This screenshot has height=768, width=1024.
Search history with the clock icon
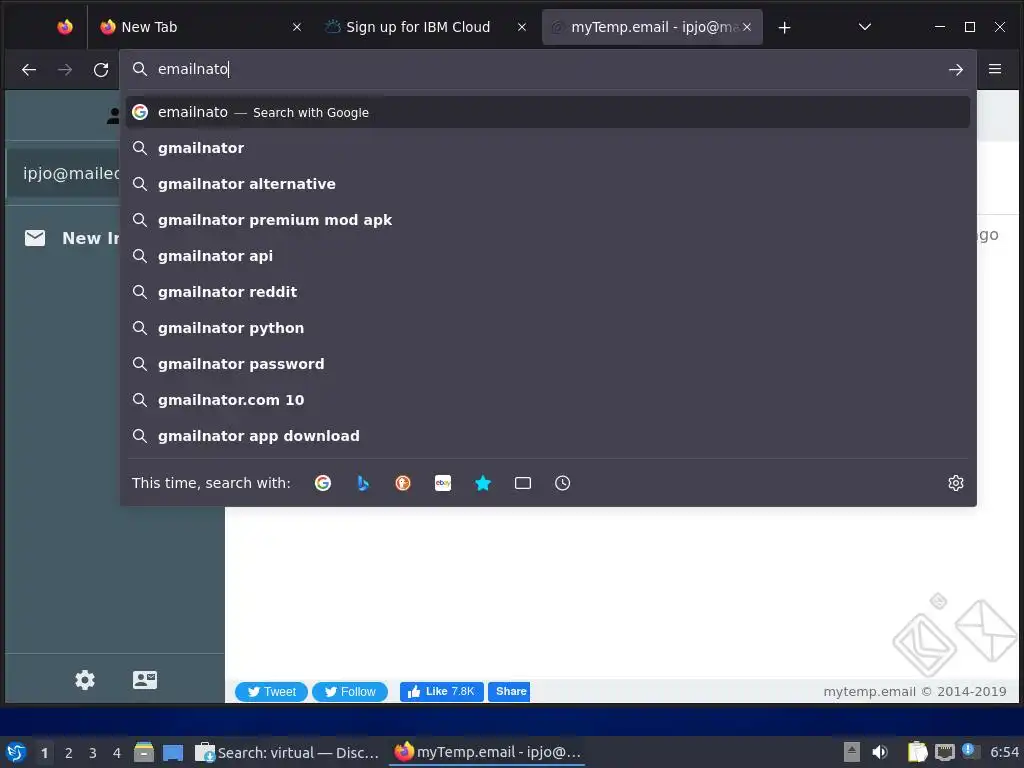tap(562, 483)
